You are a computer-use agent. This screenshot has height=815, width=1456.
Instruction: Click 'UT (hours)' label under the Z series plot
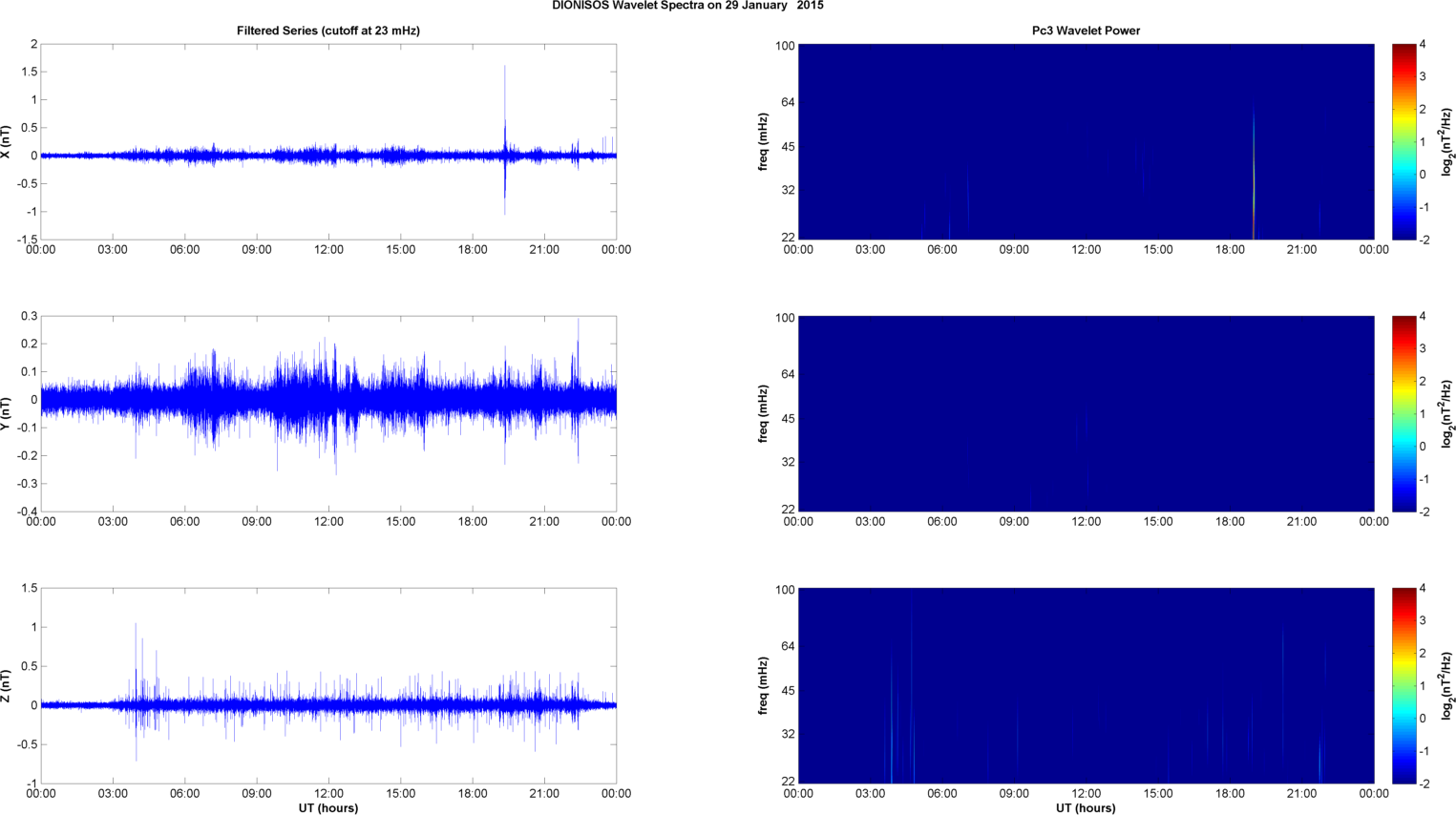coord(328,807)
